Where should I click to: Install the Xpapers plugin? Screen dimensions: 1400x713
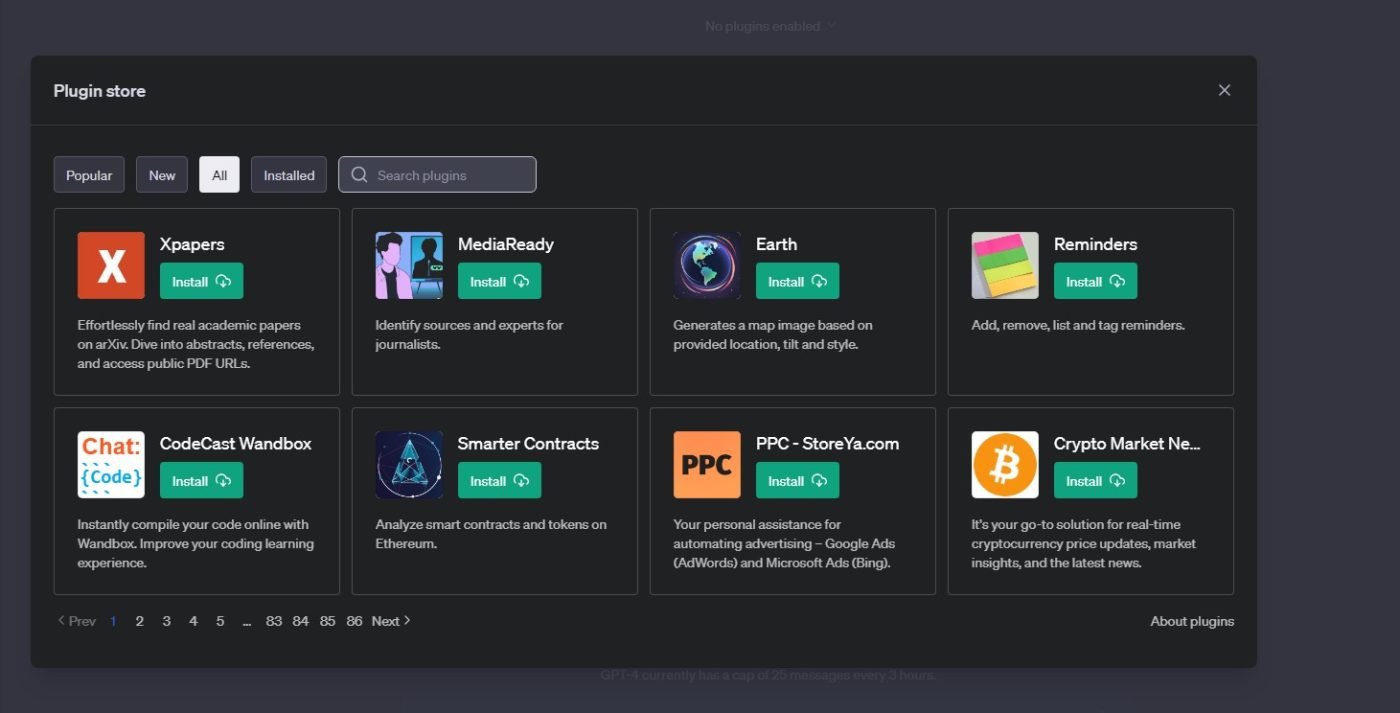pyautogui.click(x=201, y=281)
